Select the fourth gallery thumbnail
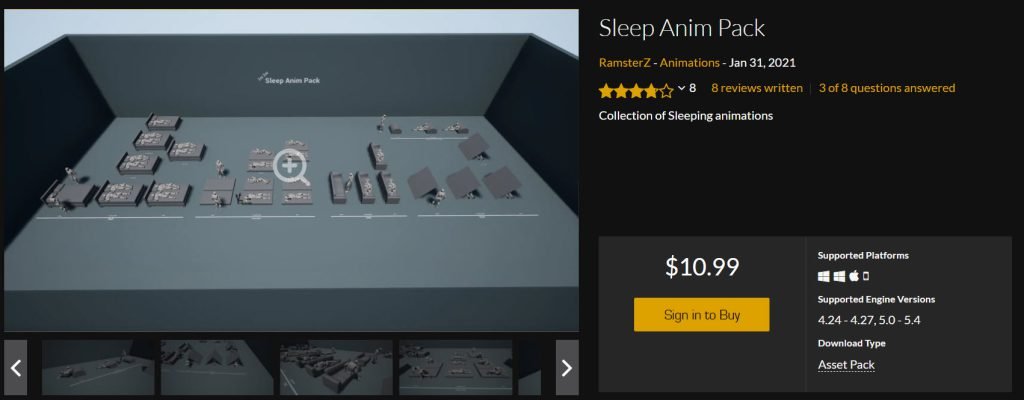 coord(455,367)
